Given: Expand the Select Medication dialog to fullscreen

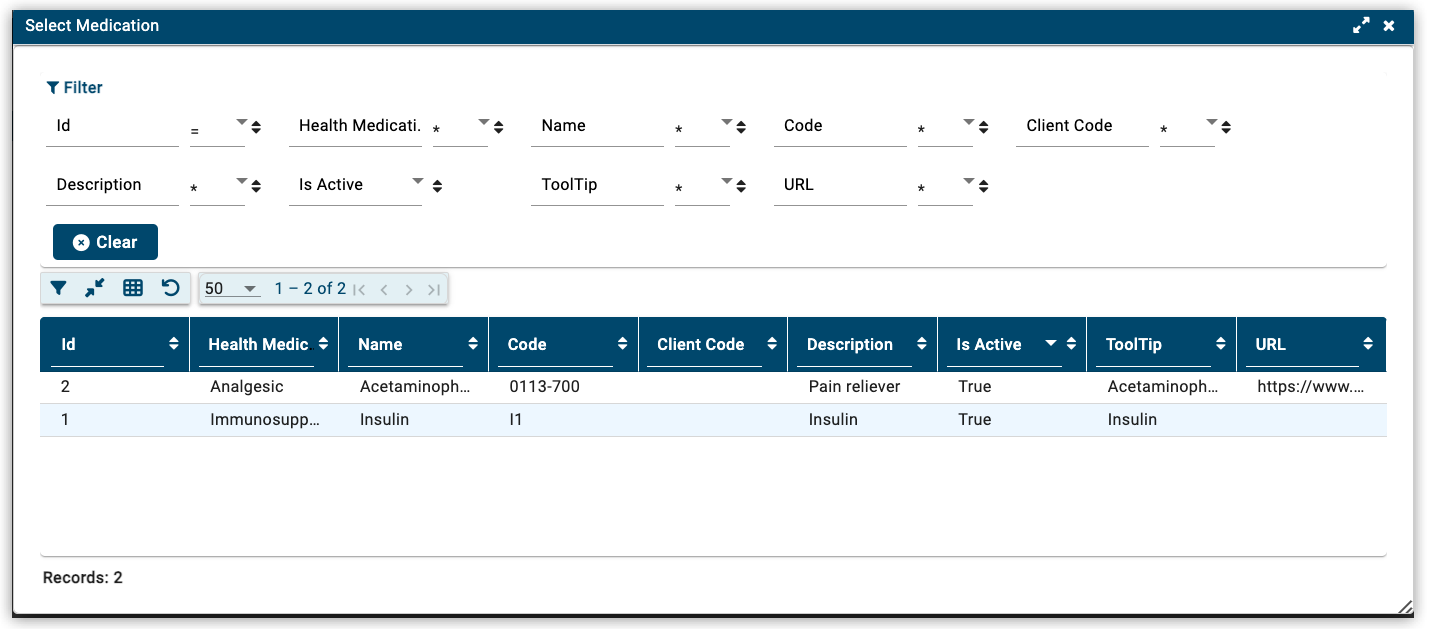Looking at the screenshot, I should [1361, 26].
